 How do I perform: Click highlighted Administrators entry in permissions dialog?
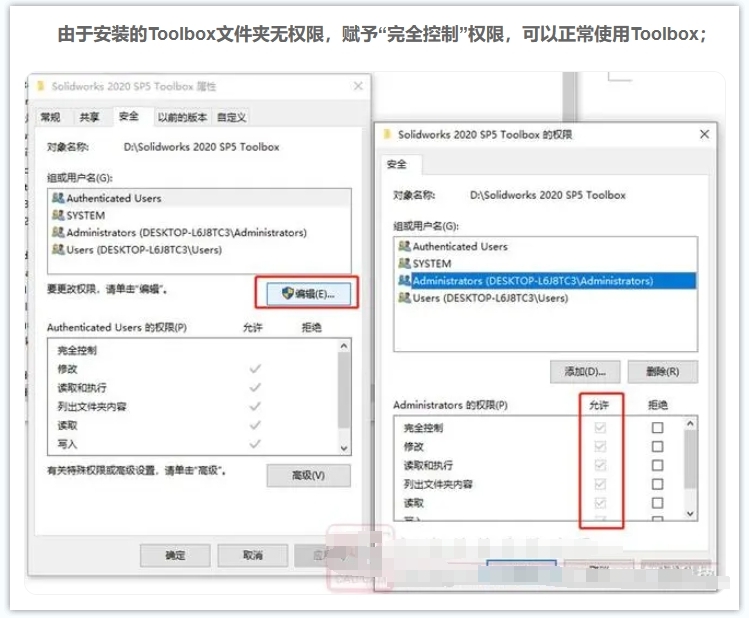pyautogui.click(x=532, y=281)
